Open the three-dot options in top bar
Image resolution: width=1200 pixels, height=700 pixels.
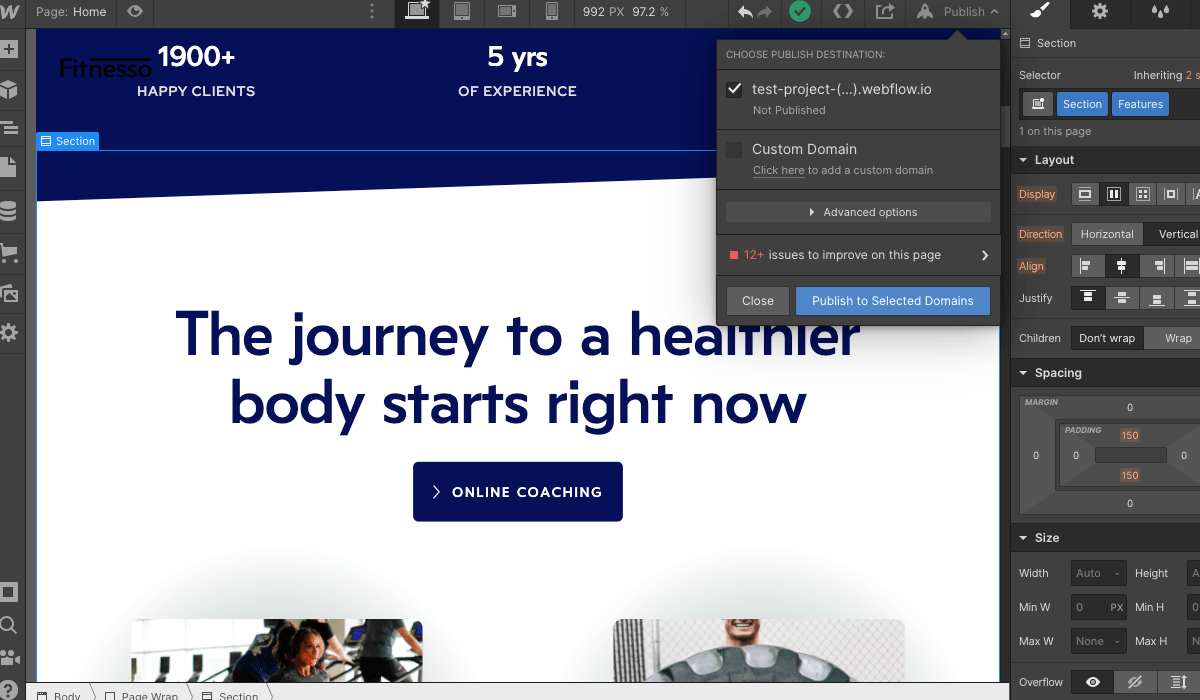tap(372, 12)
